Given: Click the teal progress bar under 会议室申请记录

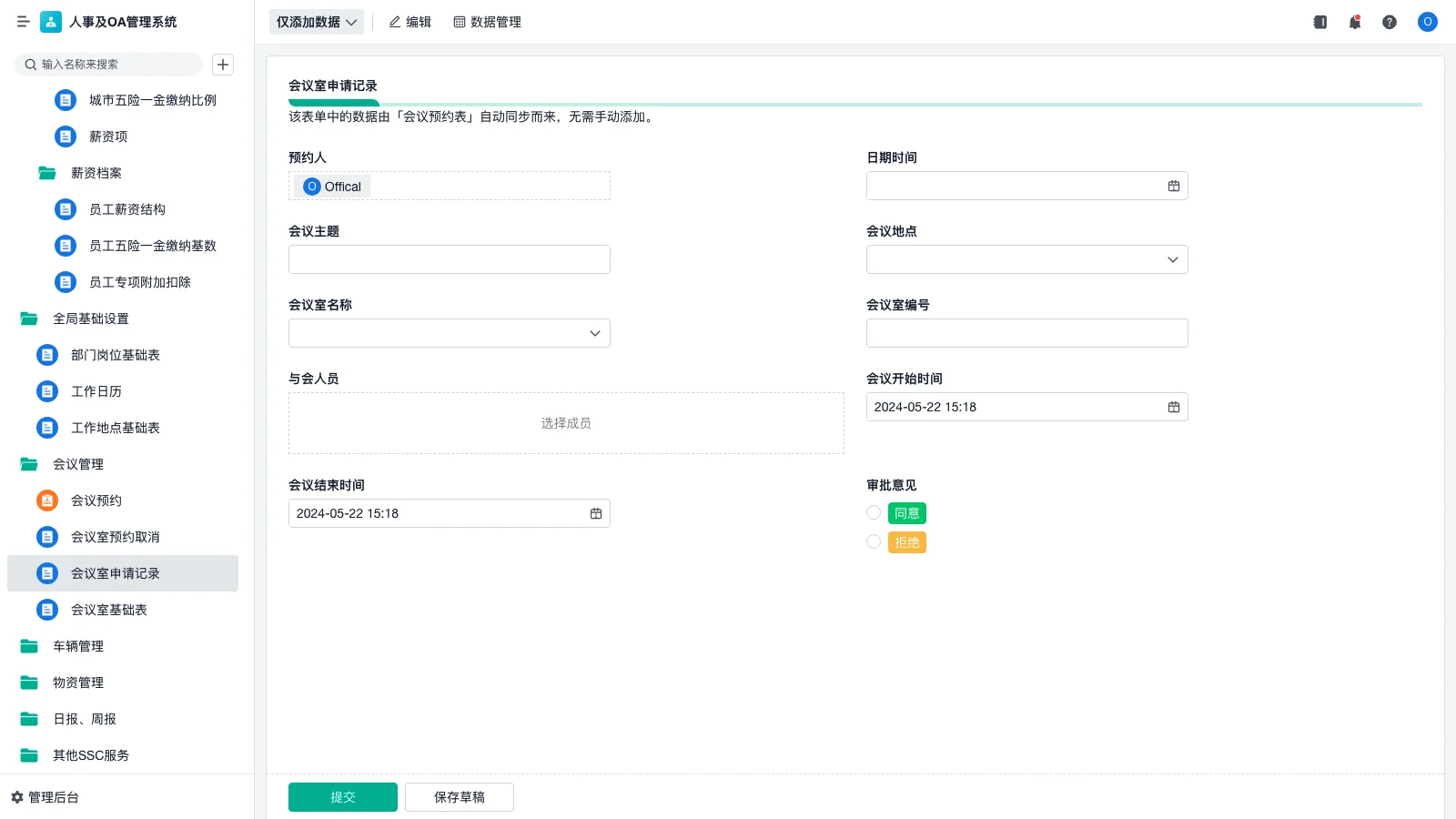Looking at the screenshot, I should (334, 103).
